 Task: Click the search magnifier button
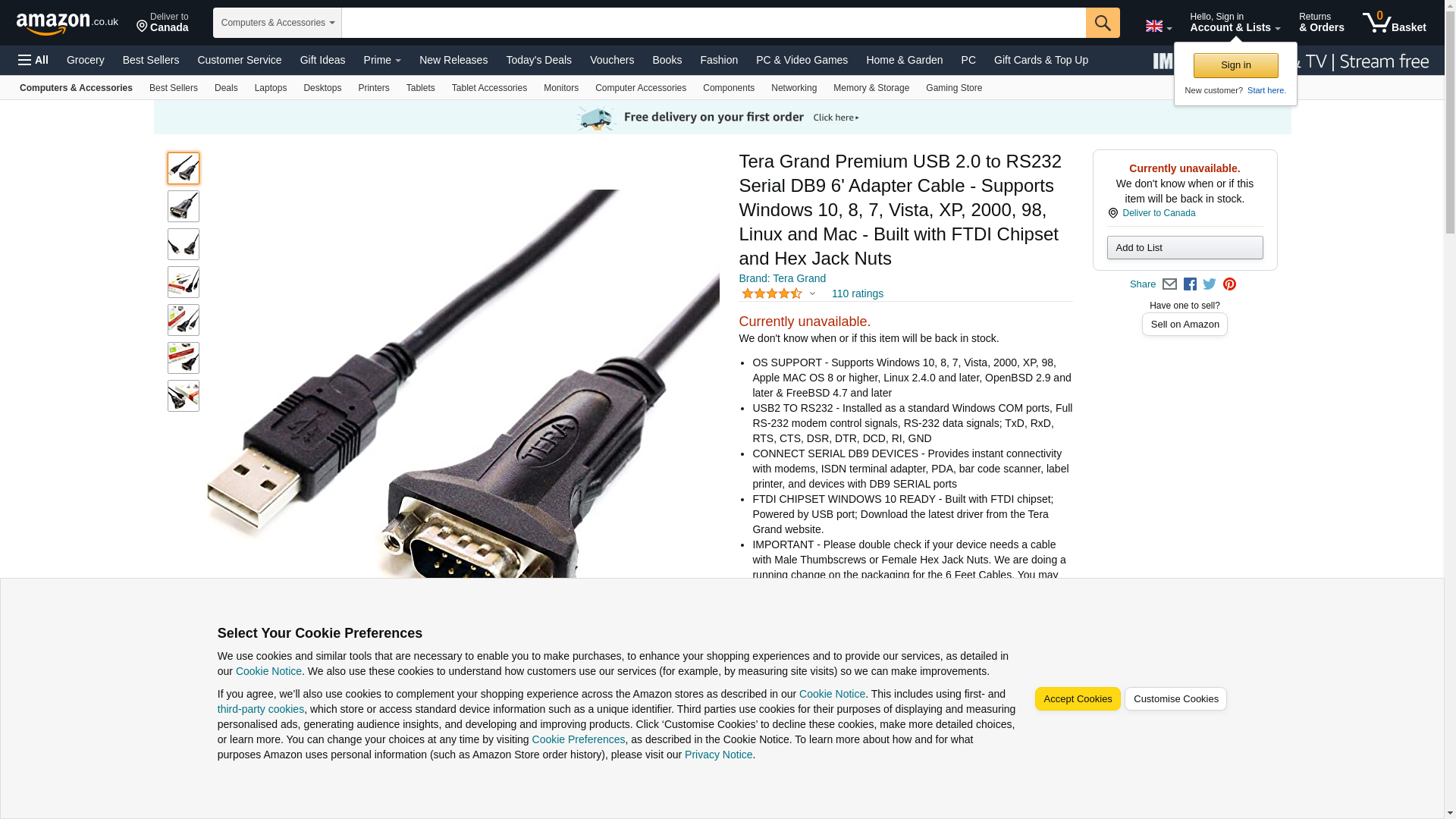click(1103, 23)
